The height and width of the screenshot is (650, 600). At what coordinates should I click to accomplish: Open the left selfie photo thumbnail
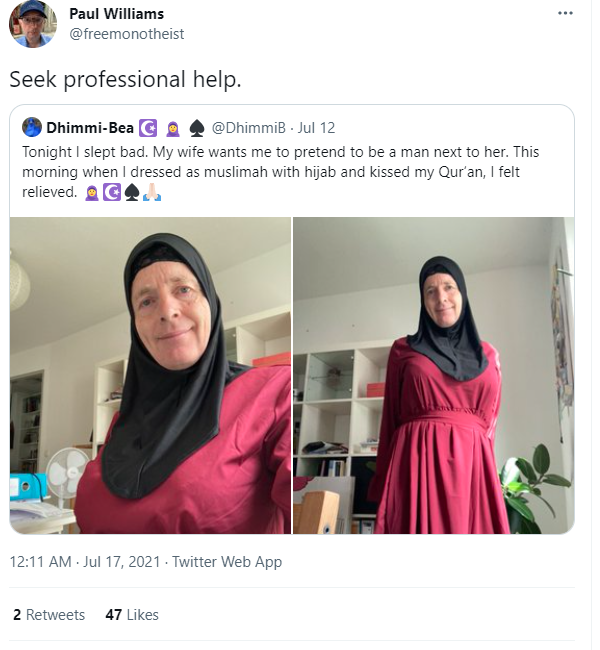[151, 375]
